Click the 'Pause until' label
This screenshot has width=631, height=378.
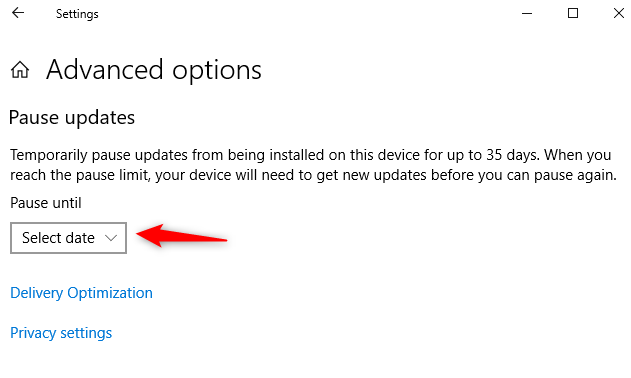[45, 203]
